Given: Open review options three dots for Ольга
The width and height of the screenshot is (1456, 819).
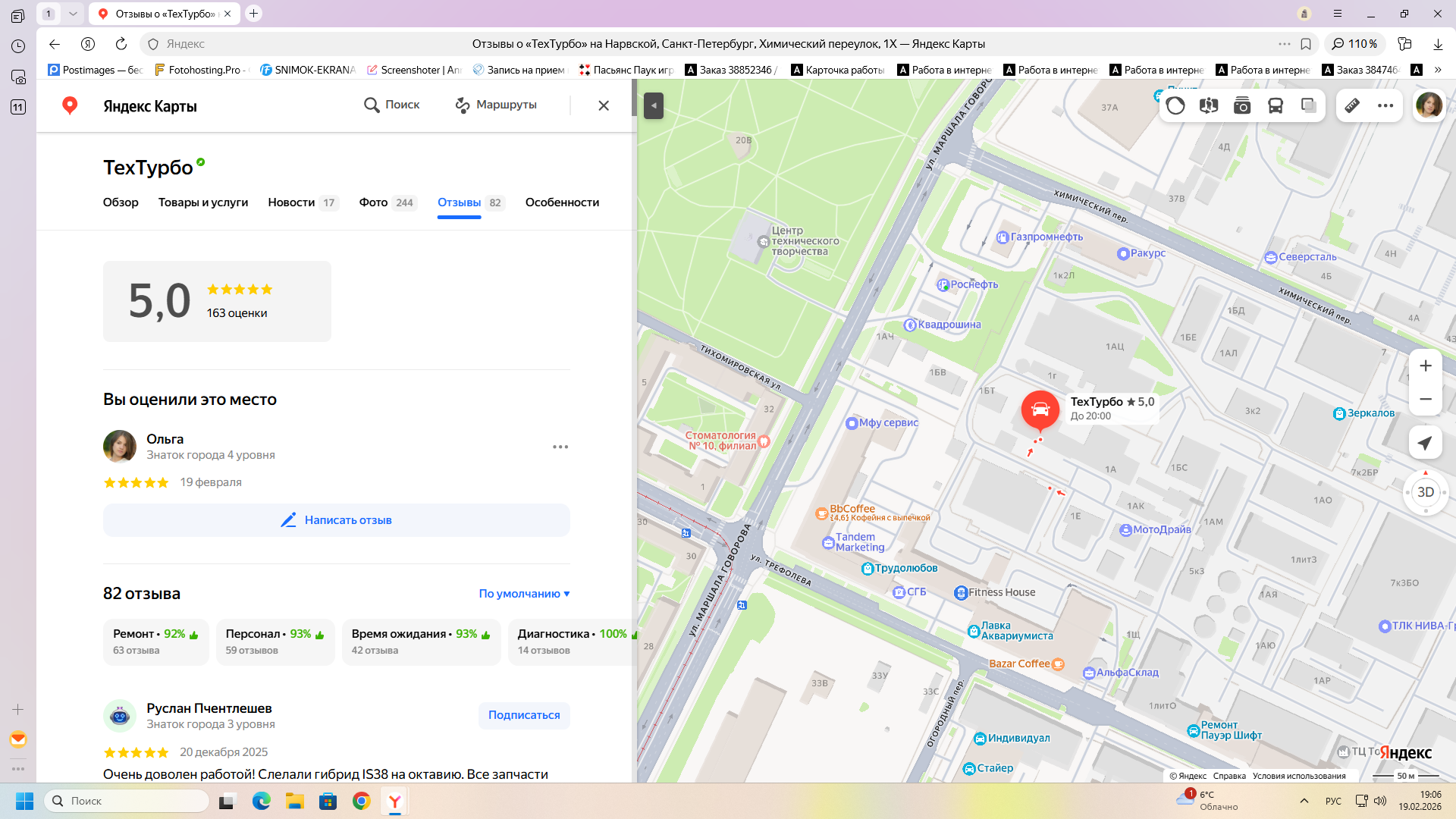Looking at the screenshot, I should click(x=560, y=447).
